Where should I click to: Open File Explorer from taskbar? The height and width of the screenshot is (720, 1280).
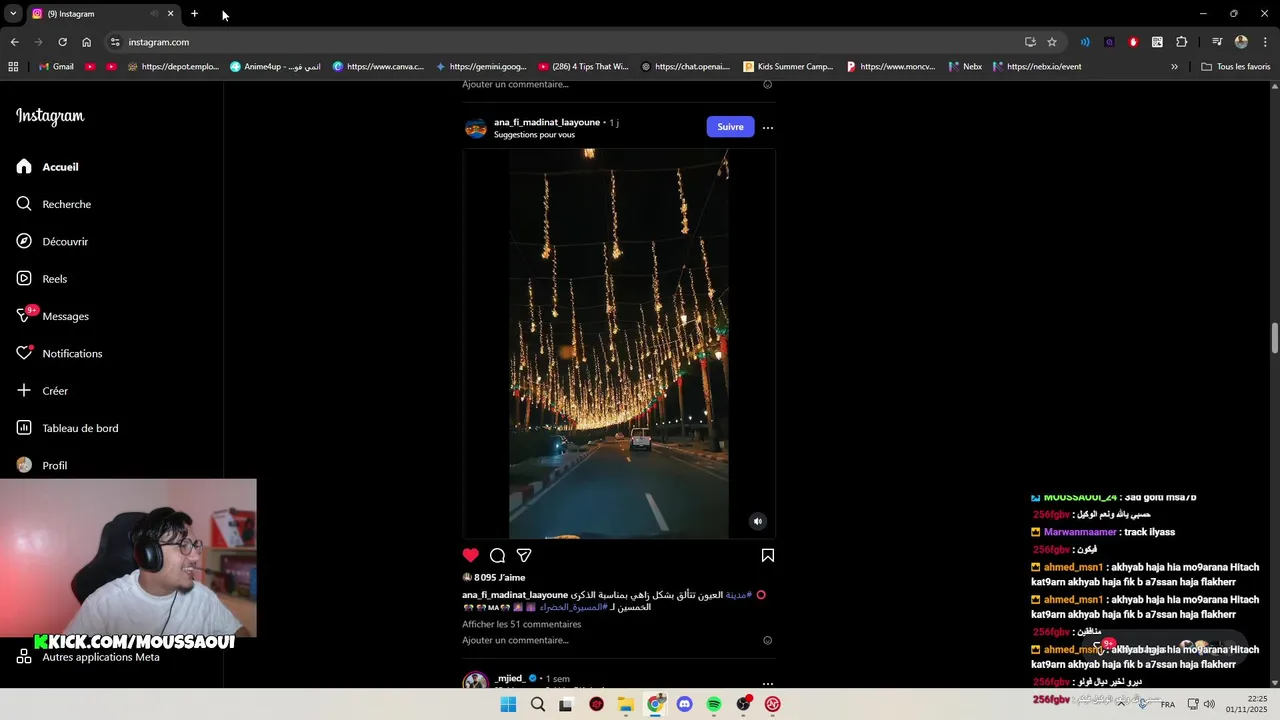click(626, 704)
